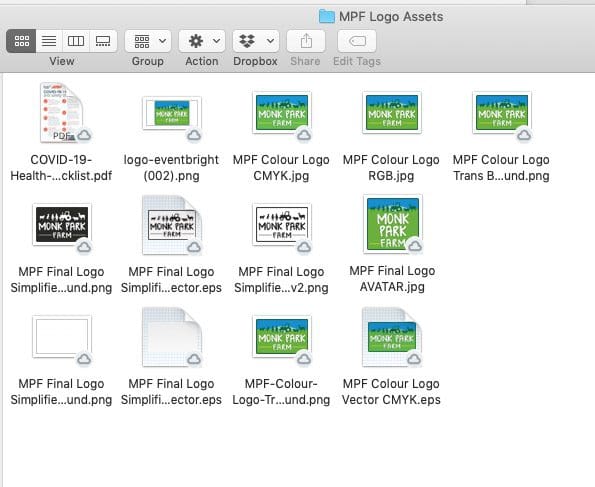Screen dimensions: 595x487
Task: Click cloud icon on Simplified v2.png logo
Action: tap(304, 247)
